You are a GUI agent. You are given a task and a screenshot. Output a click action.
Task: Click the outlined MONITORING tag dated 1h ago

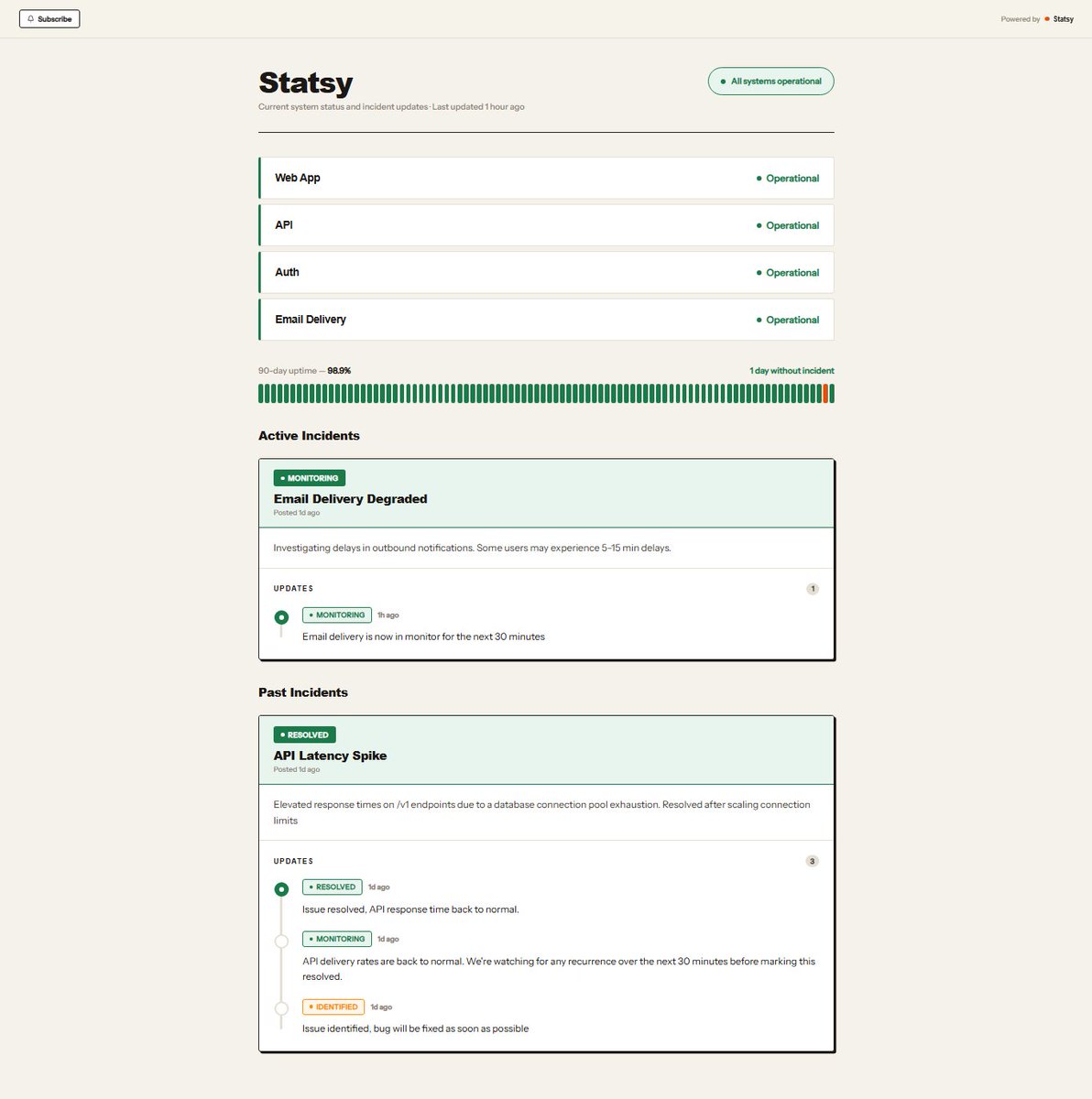coord(336,615)
